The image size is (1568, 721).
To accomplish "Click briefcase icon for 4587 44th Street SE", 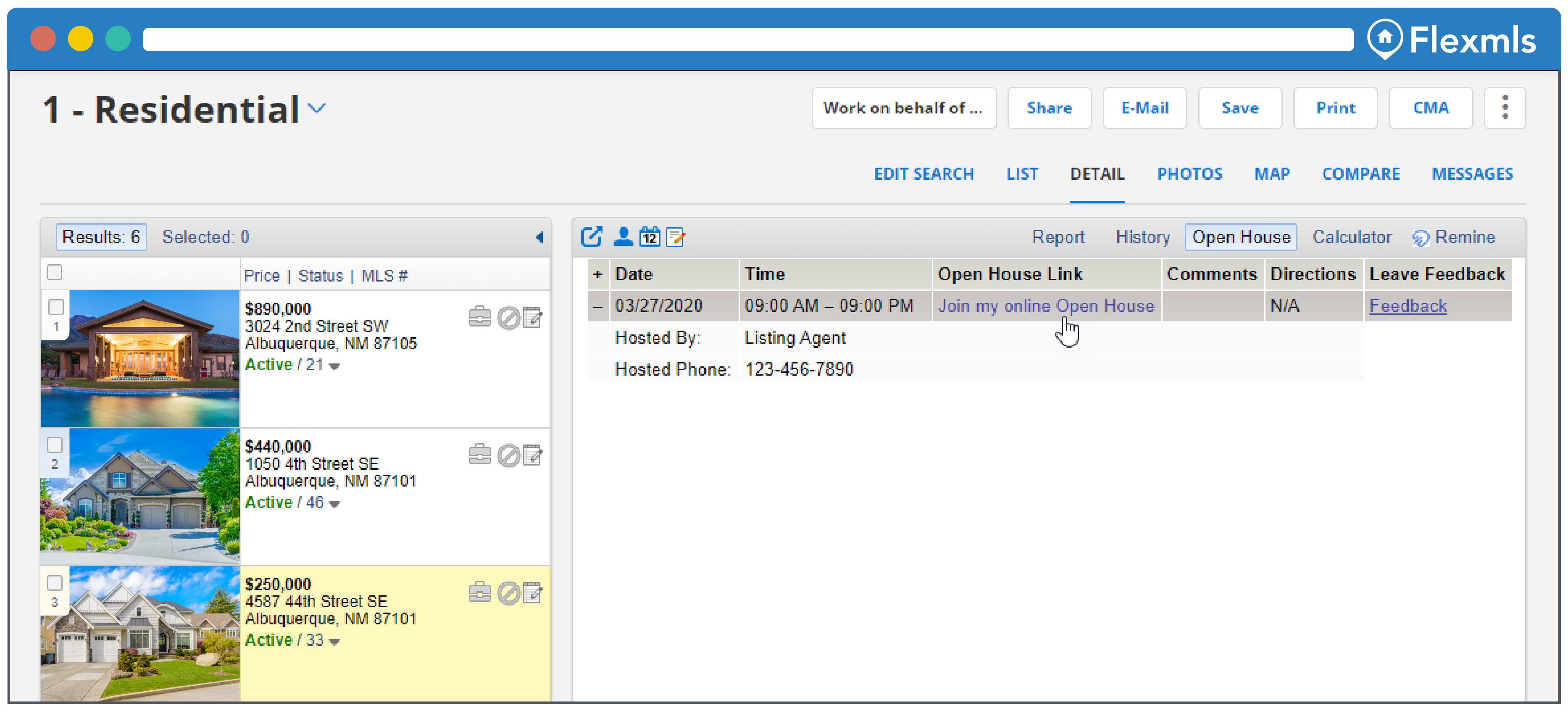I will 480,592.
